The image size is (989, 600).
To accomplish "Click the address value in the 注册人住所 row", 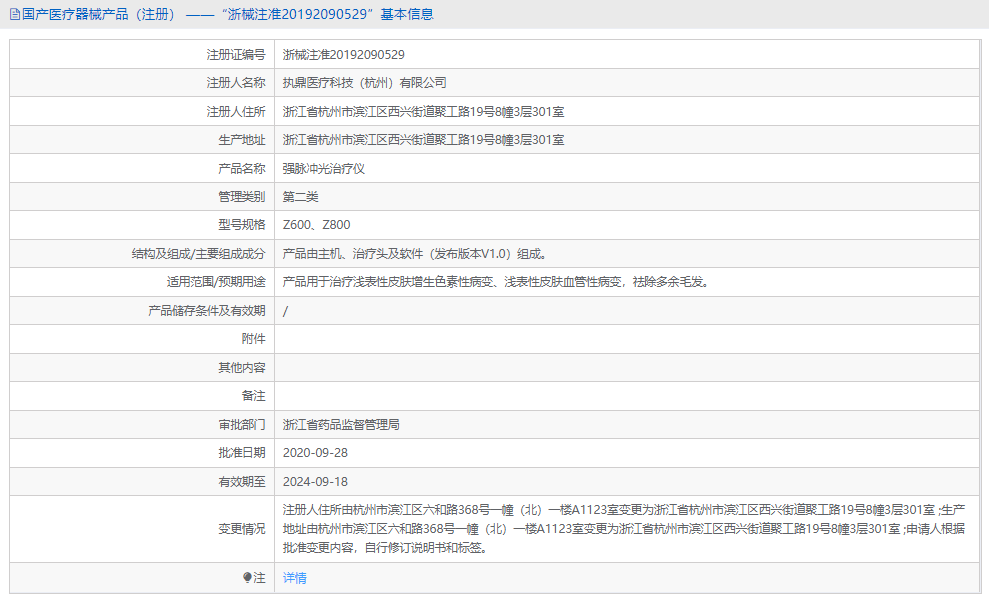I will click(423, 112).
